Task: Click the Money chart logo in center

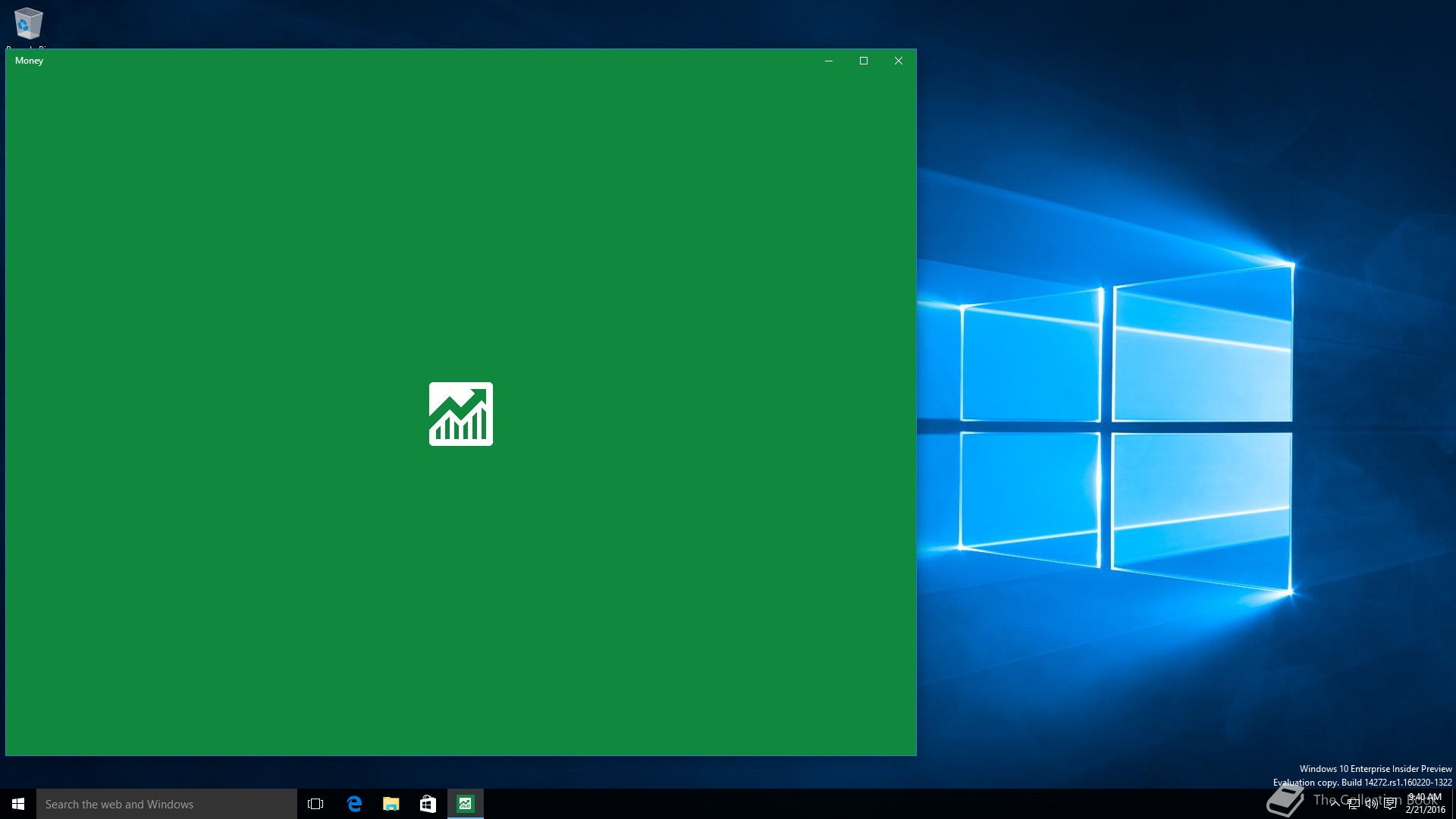Action: pyautogui.click(x=460, y=414)
